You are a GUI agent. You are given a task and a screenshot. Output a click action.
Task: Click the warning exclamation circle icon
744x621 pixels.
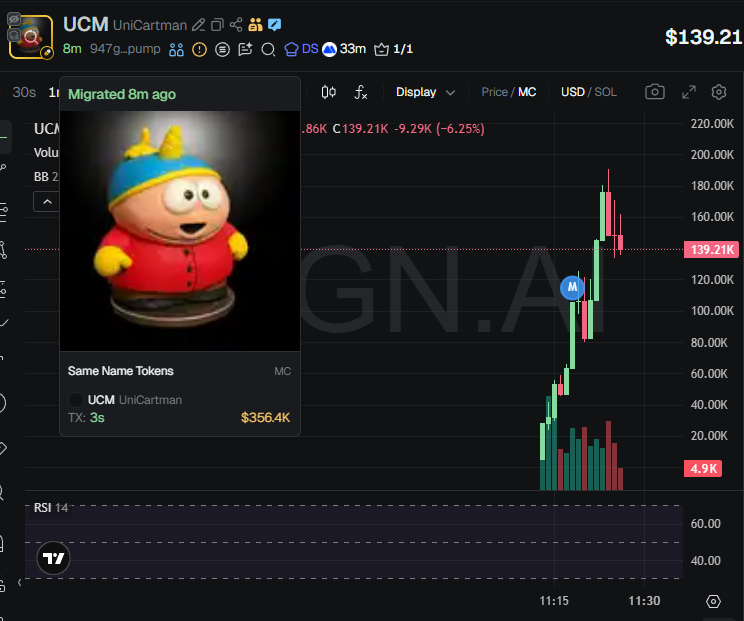coord(199,49)
